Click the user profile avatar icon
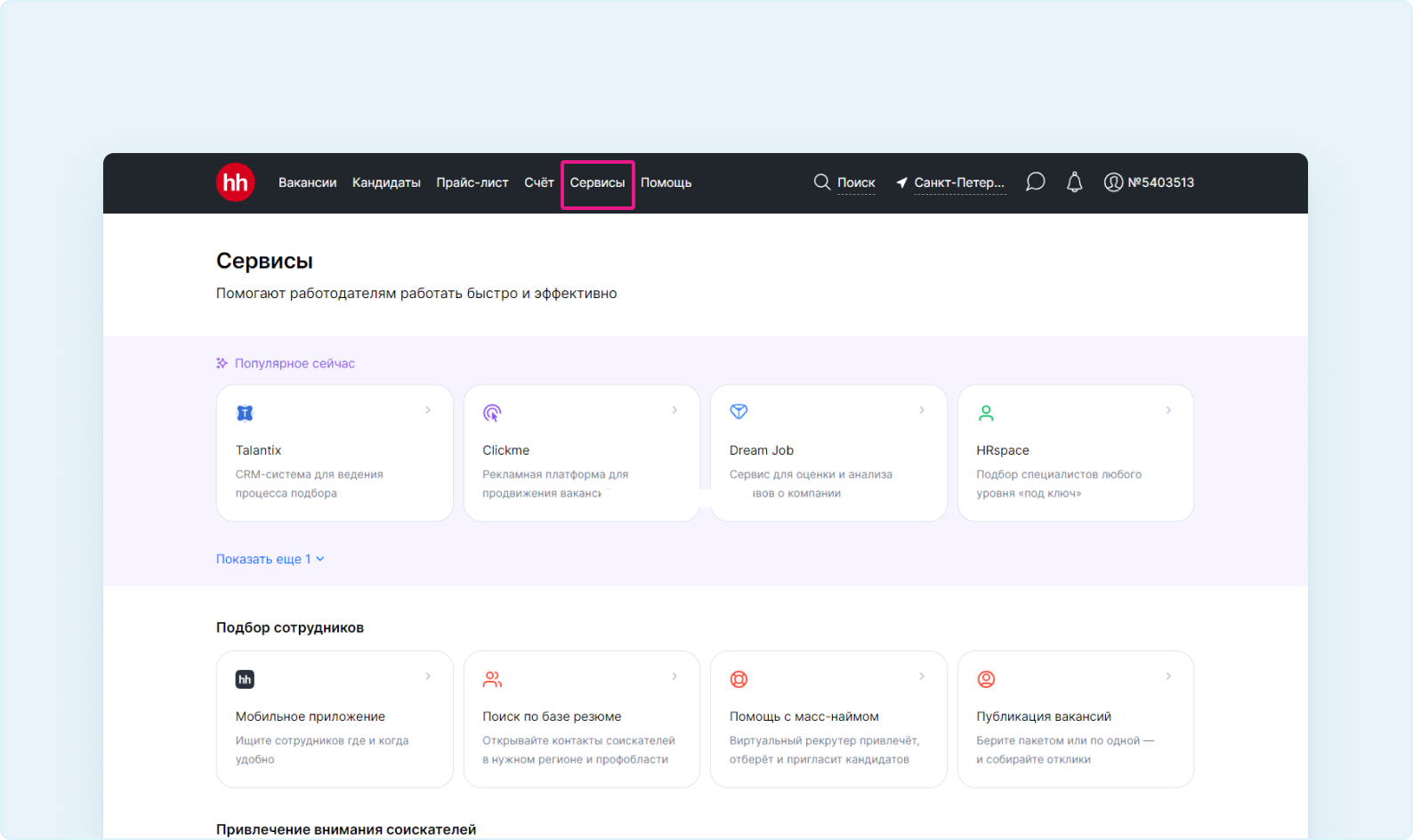1413x840 pixels. click(x=1113, y=182)
